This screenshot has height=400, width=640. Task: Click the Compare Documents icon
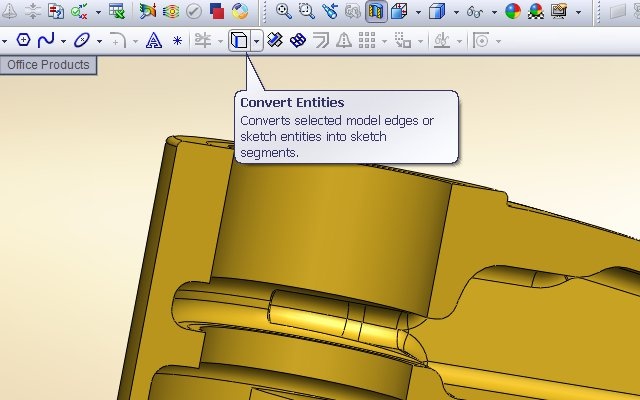56,11
